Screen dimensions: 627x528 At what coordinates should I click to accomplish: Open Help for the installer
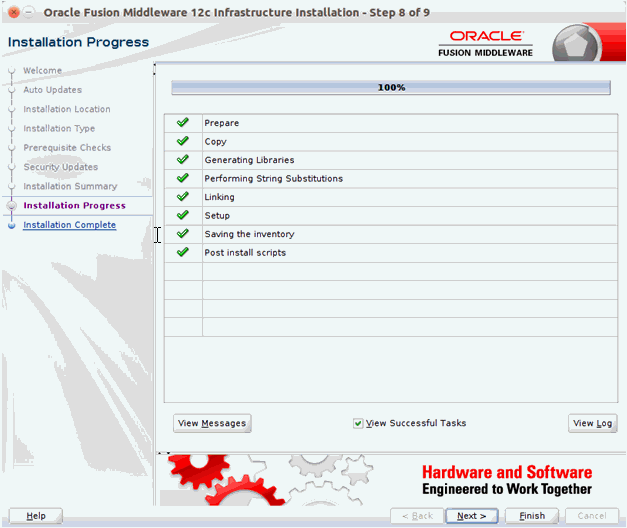(x=36, y=516)
